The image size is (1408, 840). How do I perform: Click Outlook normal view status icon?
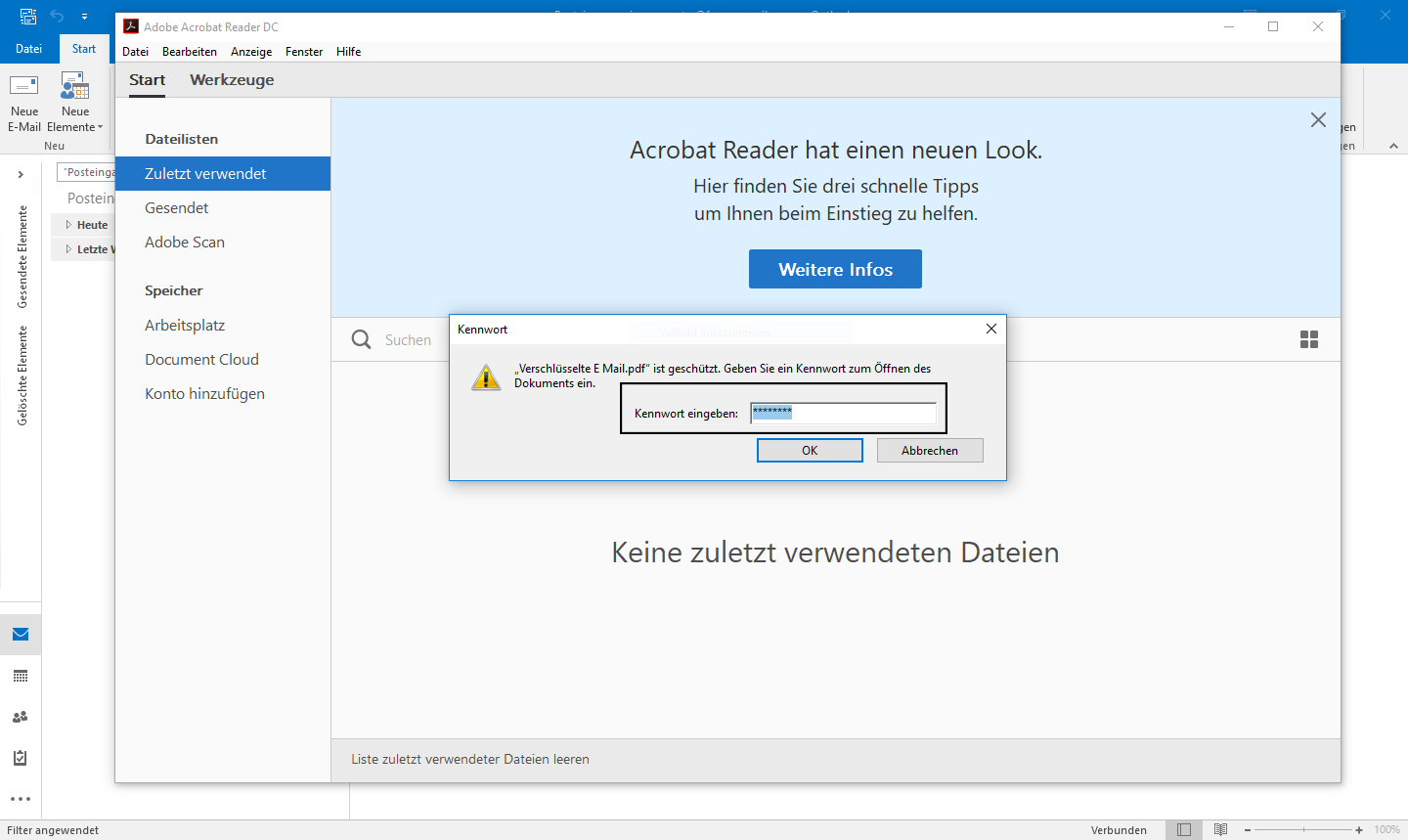1184,829
